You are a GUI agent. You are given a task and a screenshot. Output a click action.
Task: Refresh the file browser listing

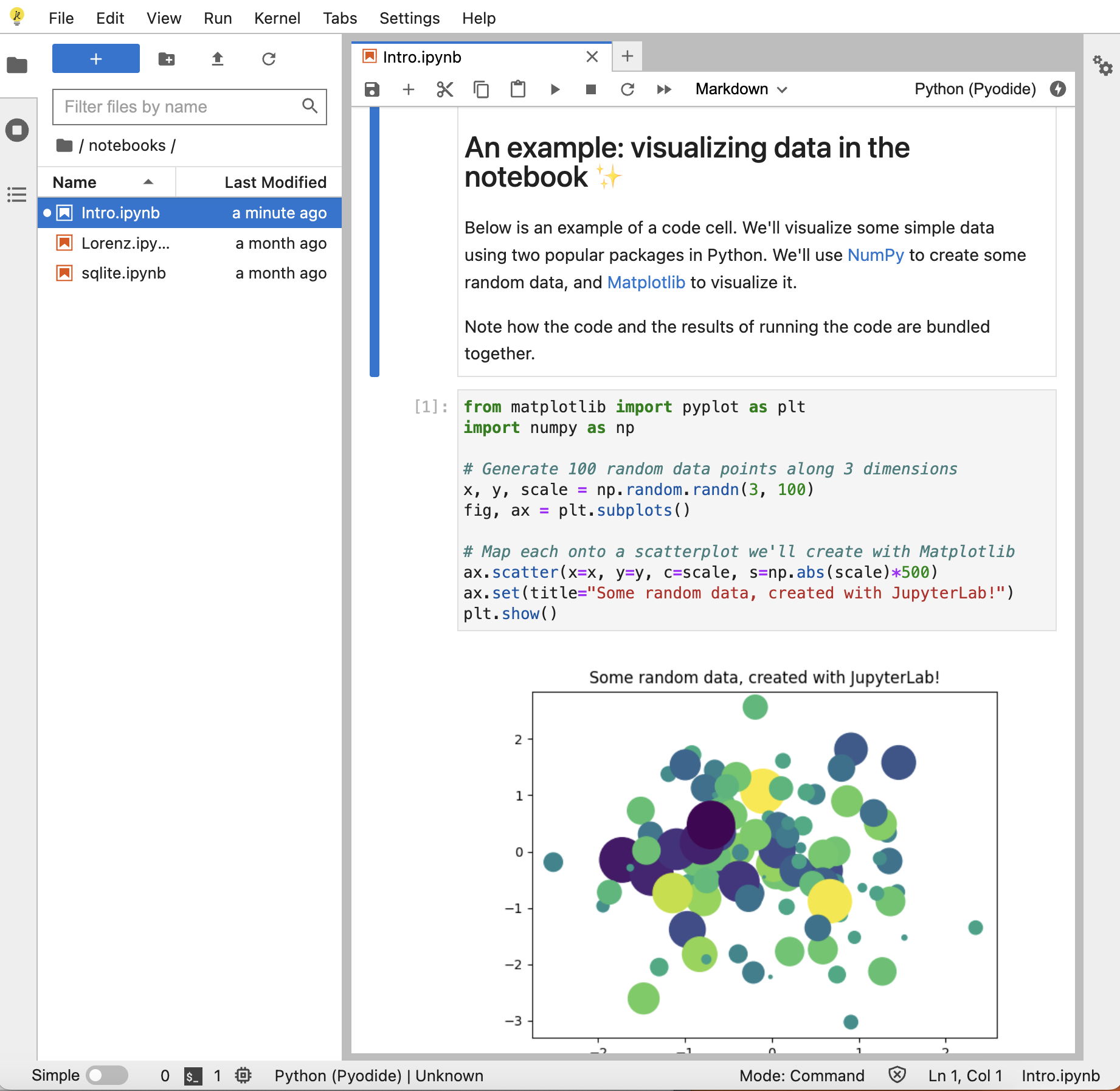(x=269, y=59)
